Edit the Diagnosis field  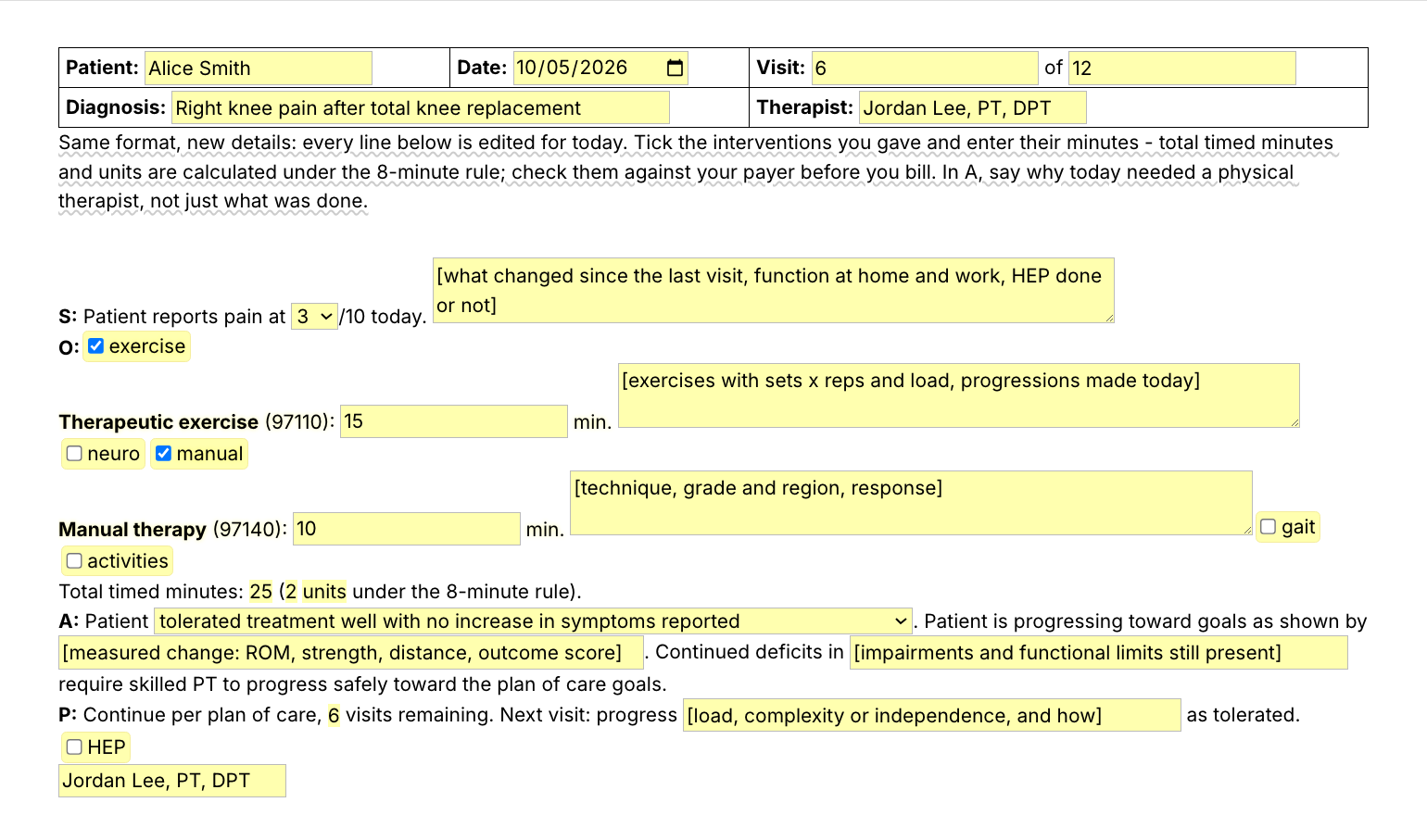(421, 108)
